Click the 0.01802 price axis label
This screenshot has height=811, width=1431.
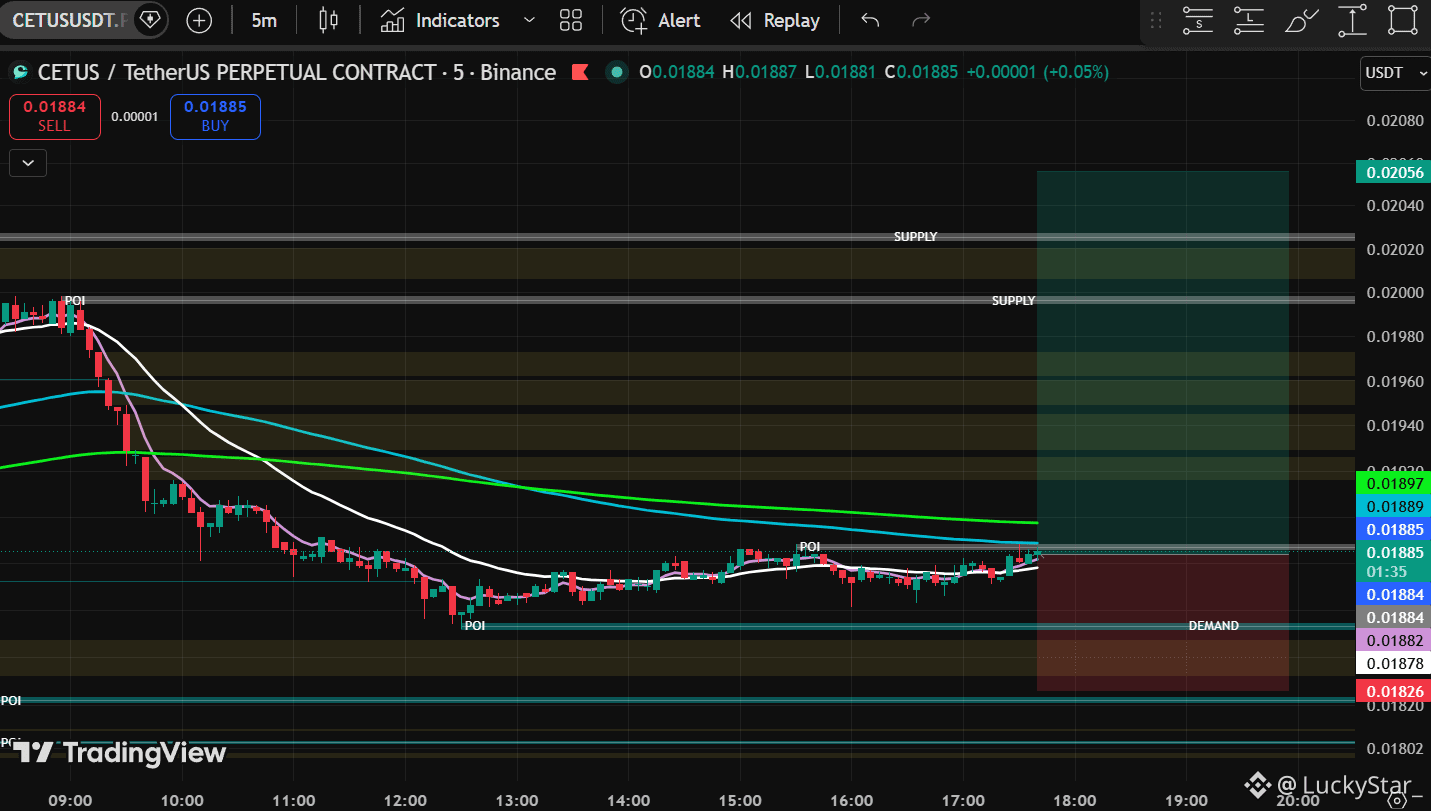point(1394,749)
